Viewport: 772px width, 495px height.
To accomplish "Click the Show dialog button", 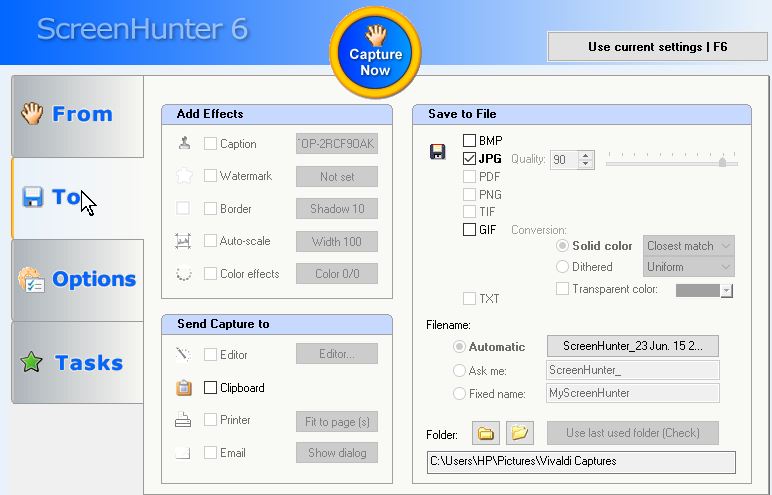I will click(337, 453).
